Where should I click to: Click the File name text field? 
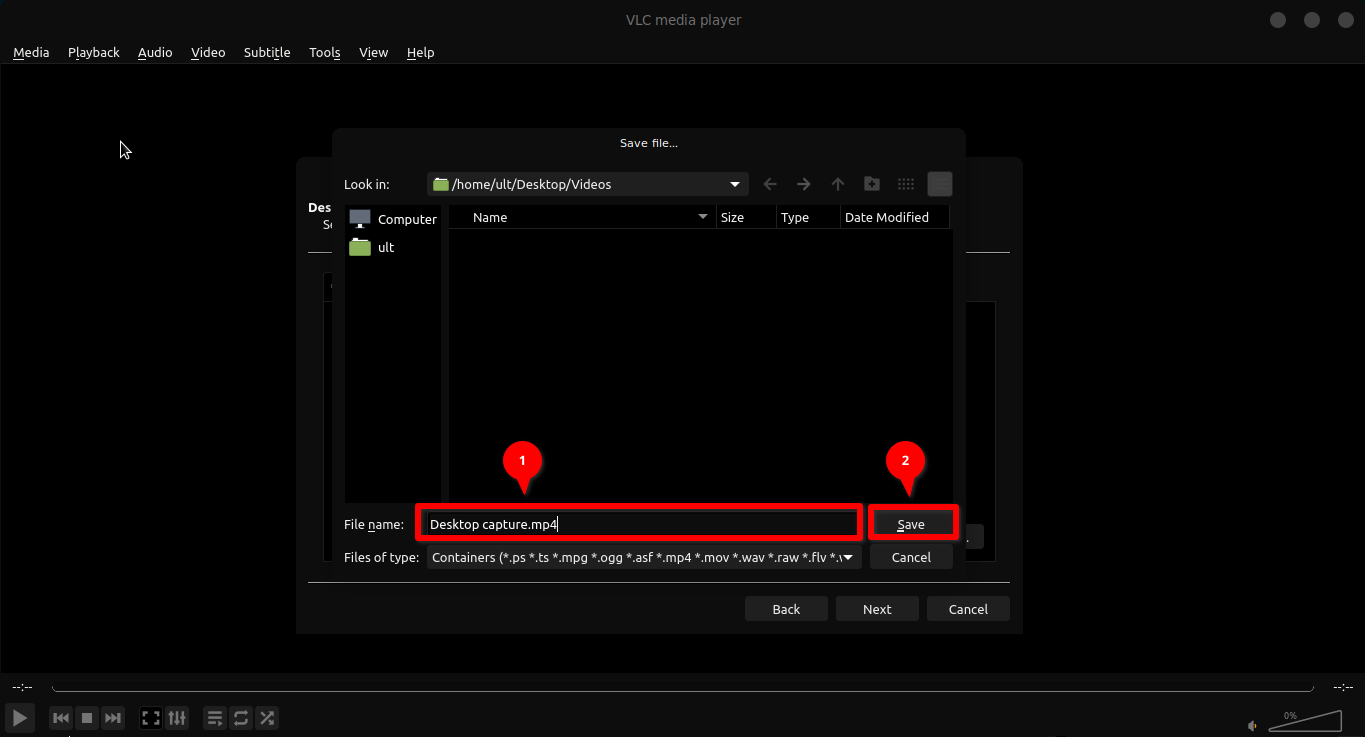pyautogui.click(x=640, y=524)
